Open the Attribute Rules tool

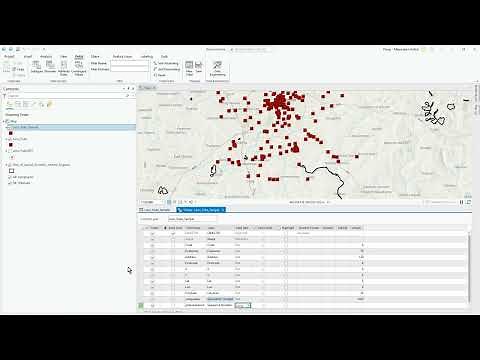64,68
